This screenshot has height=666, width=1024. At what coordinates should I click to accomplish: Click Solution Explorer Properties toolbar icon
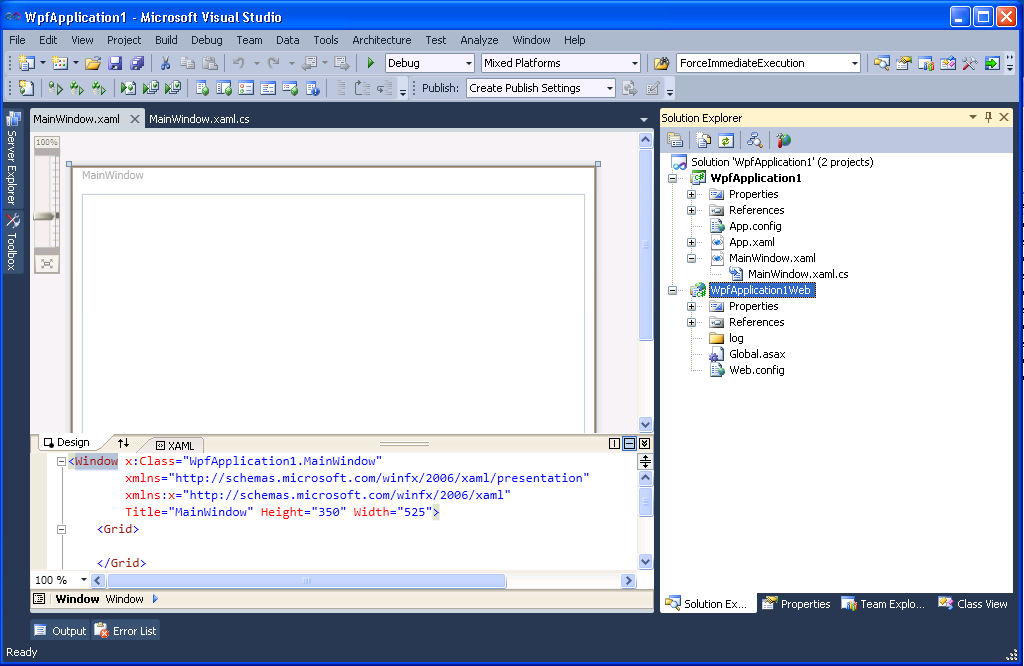(x=675, y=140)
